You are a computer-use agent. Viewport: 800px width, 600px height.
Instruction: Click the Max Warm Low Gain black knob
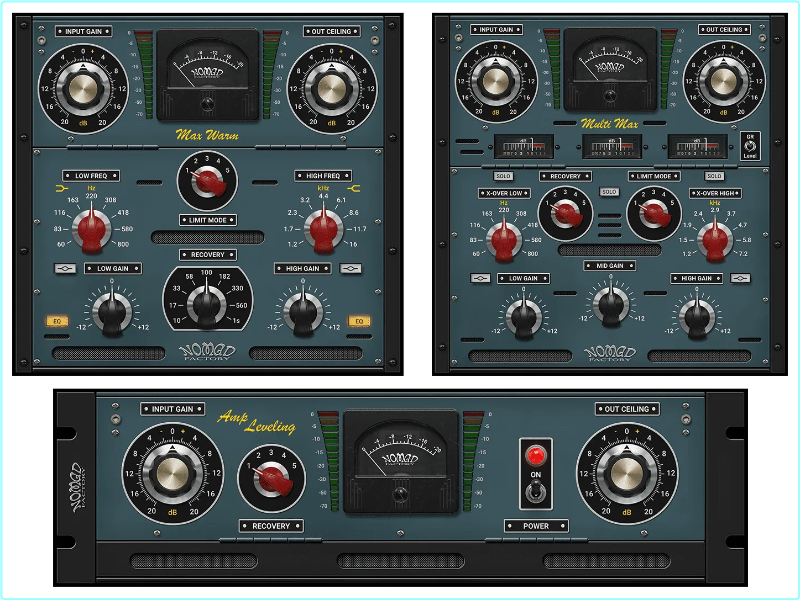(112, 311)
